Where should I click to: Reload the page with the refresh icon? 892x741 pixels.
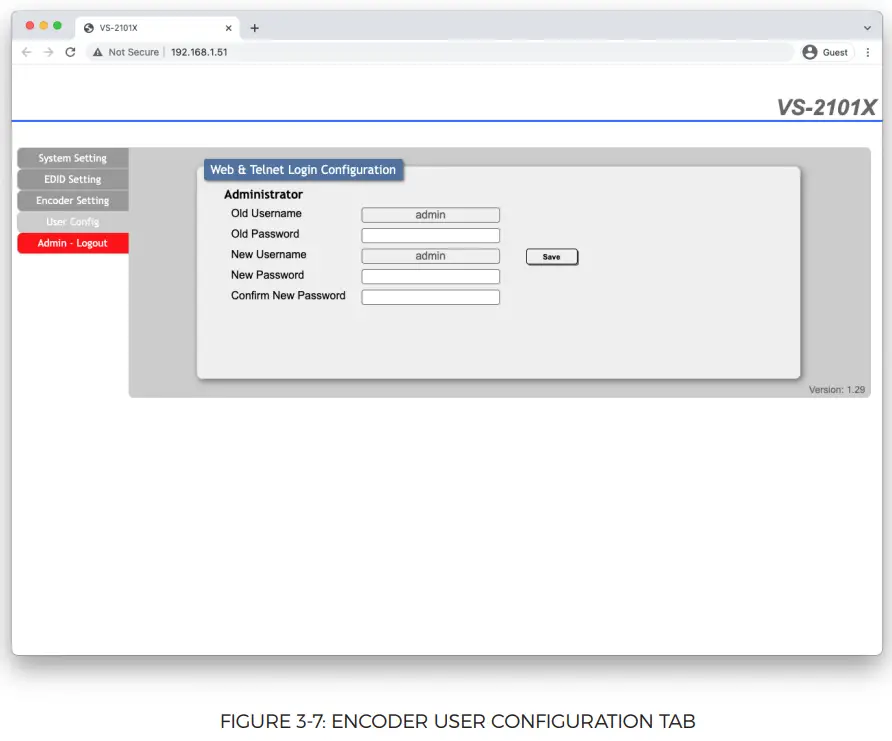71,52
